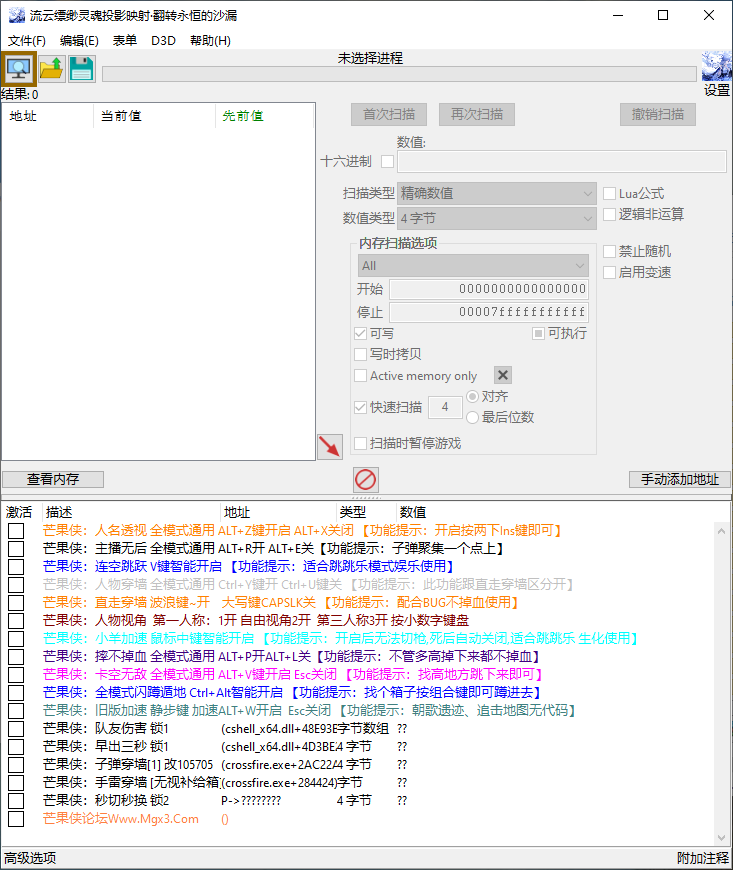Open the 帮助(H) menu
This screenshot has width=733, height=870.
[x=210, y=41]
